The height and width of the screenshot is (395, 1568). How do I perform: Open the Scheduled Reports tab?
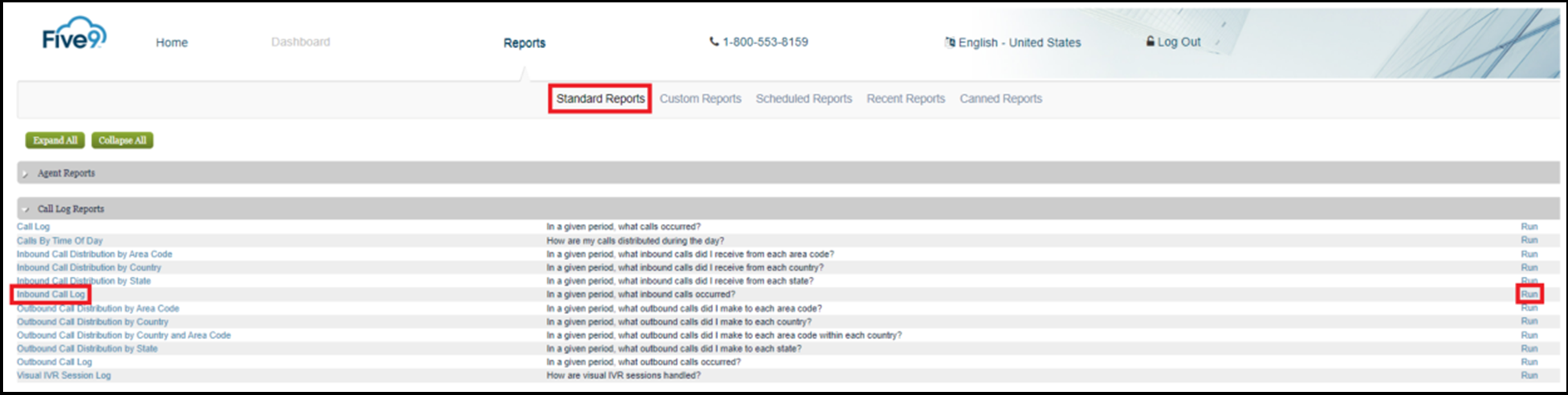pyautogui.click(x=804, y=99)
